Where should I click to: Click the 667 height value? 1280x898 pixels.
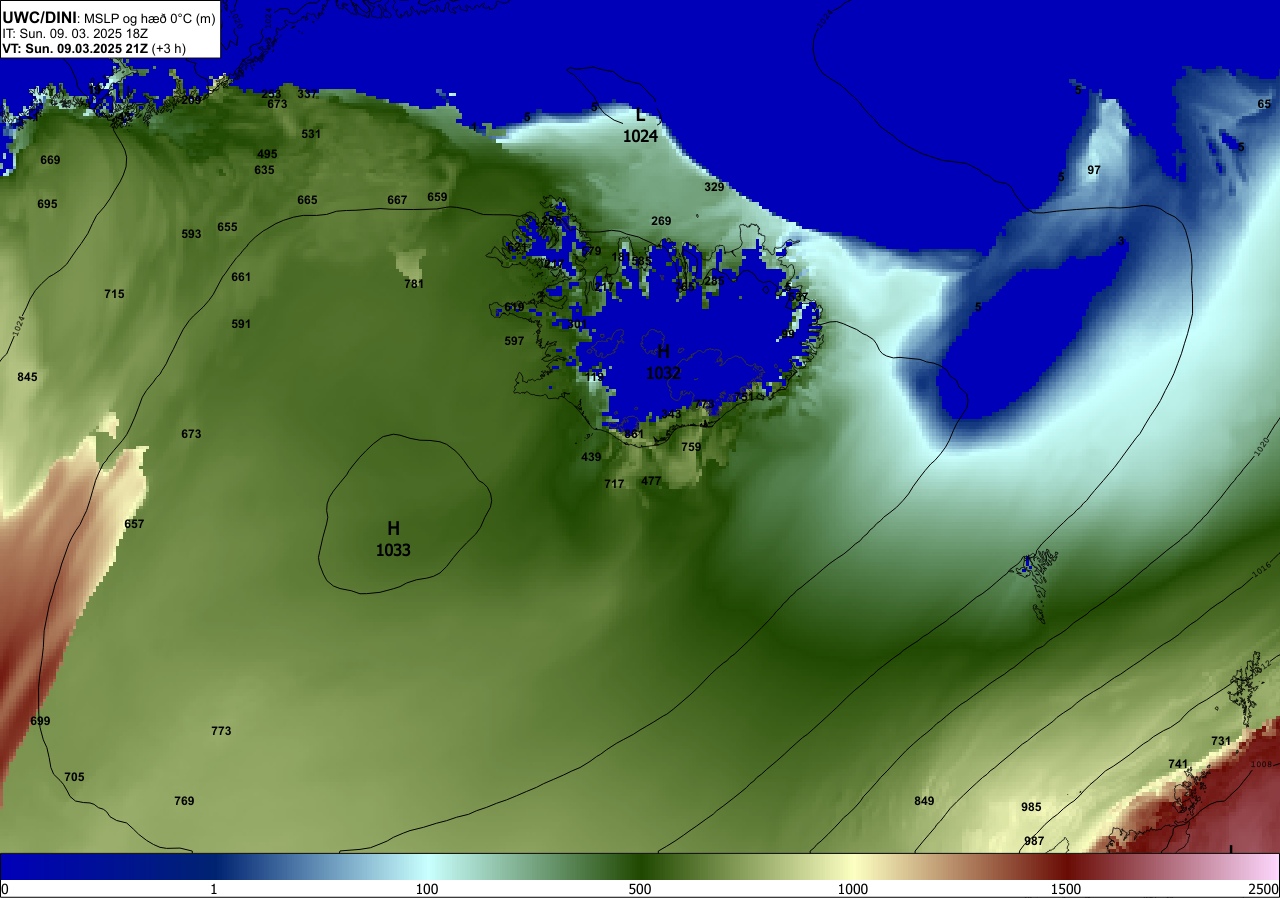(x=397, y=200)
